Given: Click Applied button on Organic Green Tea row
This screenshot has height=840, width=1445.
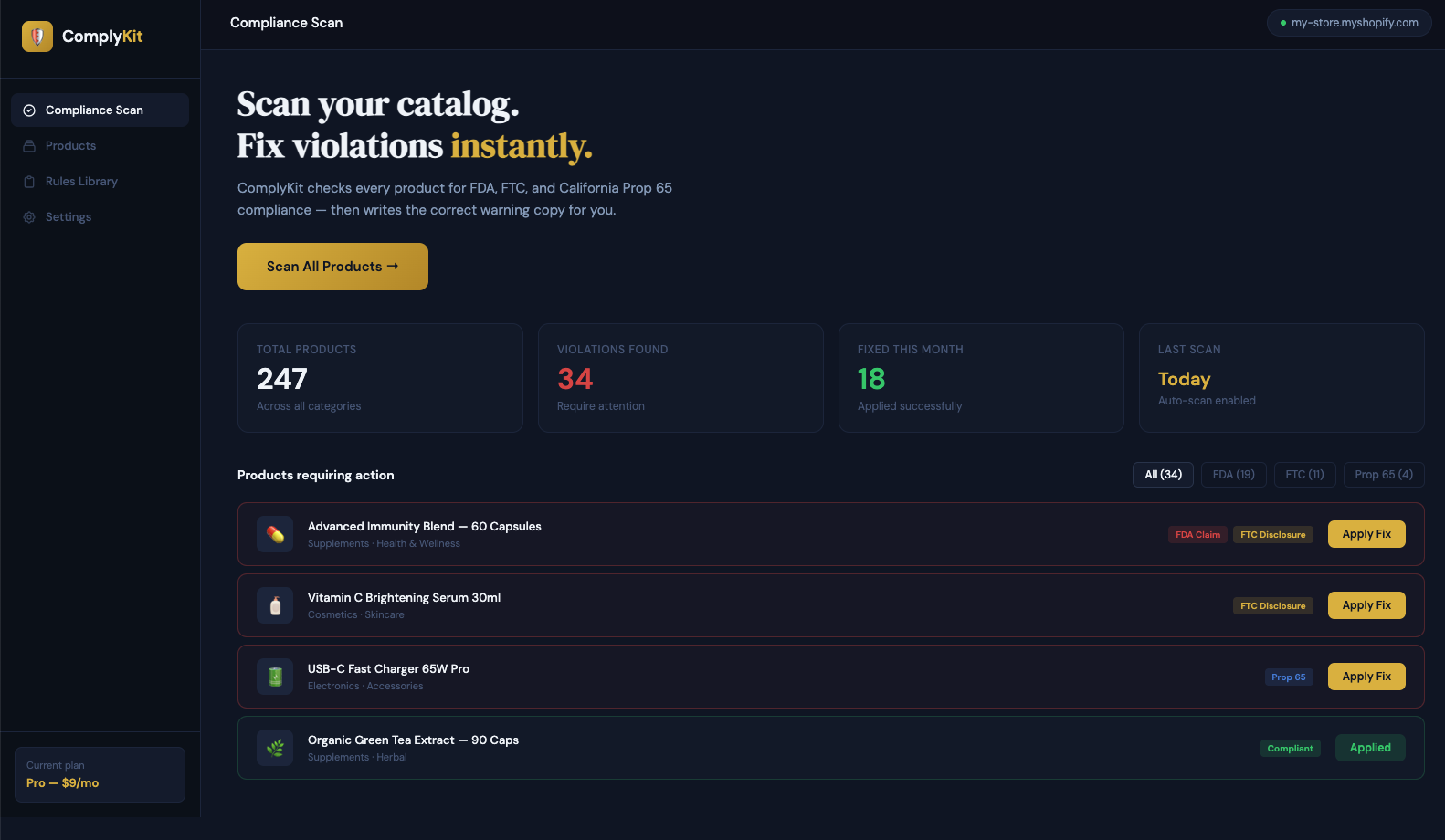Looking at the screenshot, I should (1370, 748).
